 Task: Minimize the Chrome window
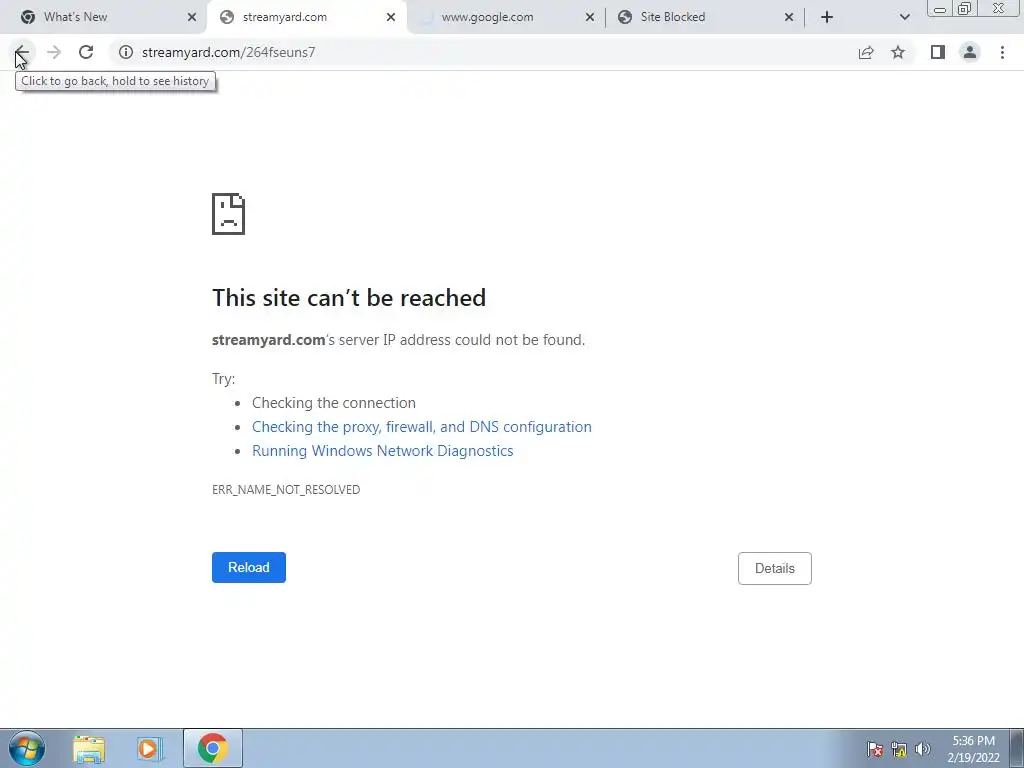pos(940,8)
